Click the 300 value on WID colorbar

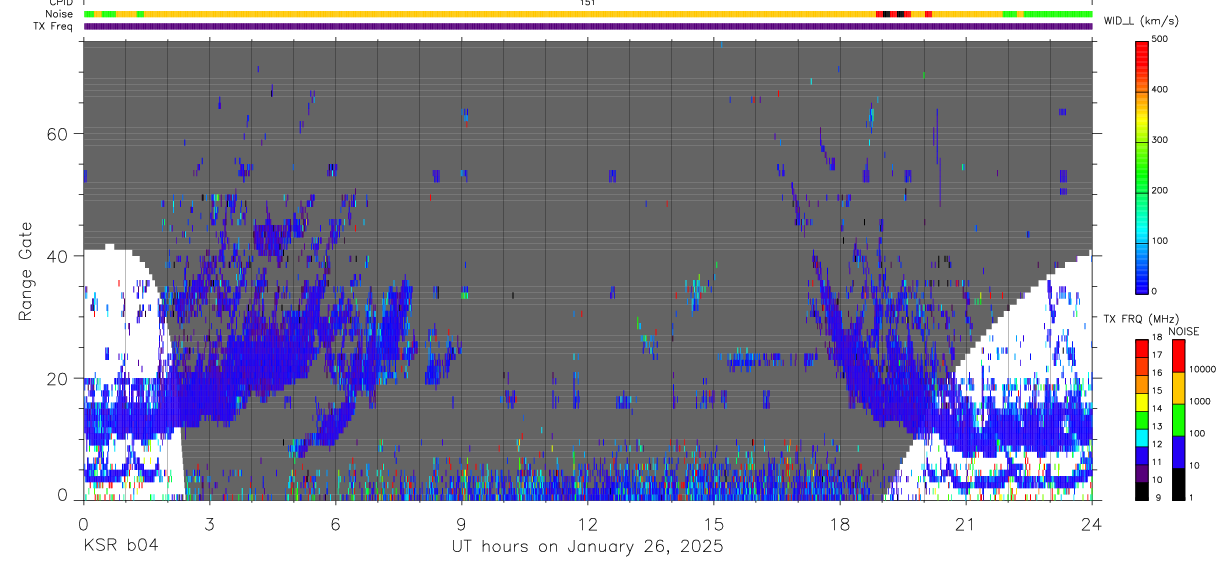(x=1160, y=140)
